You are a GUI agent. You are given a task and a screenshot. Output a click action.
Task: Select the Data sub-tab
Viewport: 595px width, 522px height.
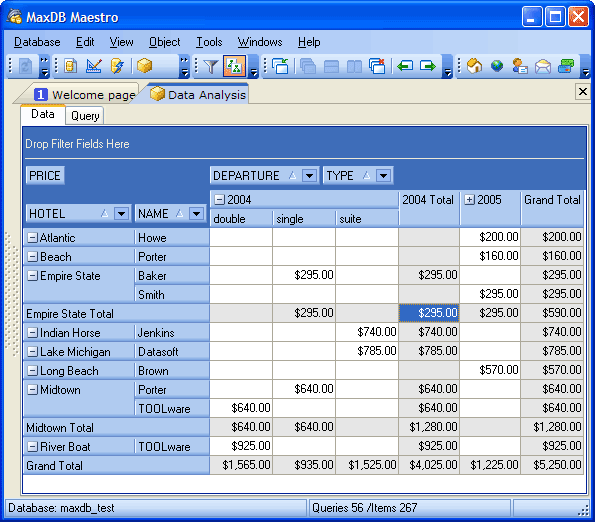click(42, 114)
